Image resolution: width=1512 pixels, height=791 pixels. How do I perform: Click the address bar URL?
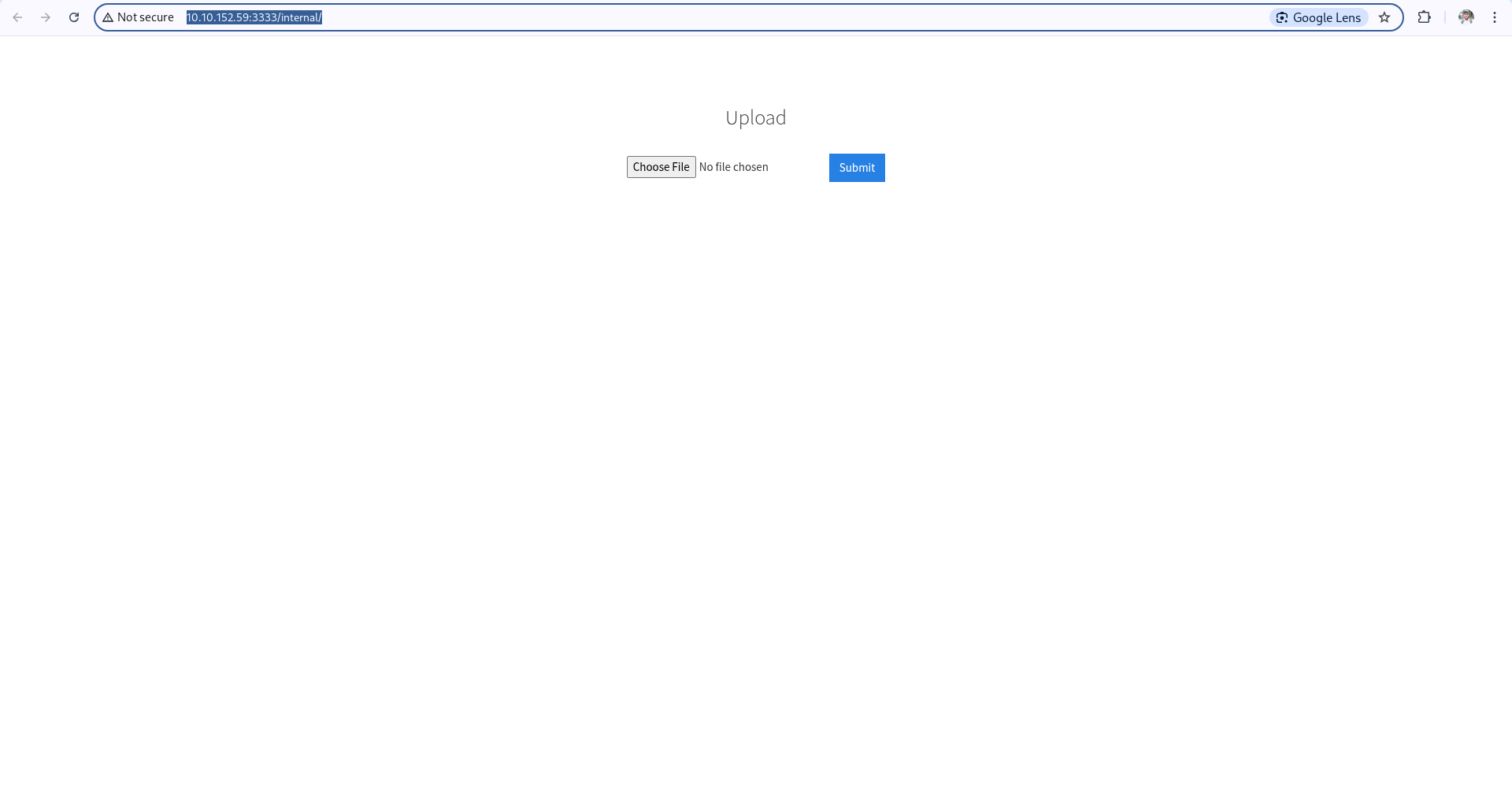(254, 17)
